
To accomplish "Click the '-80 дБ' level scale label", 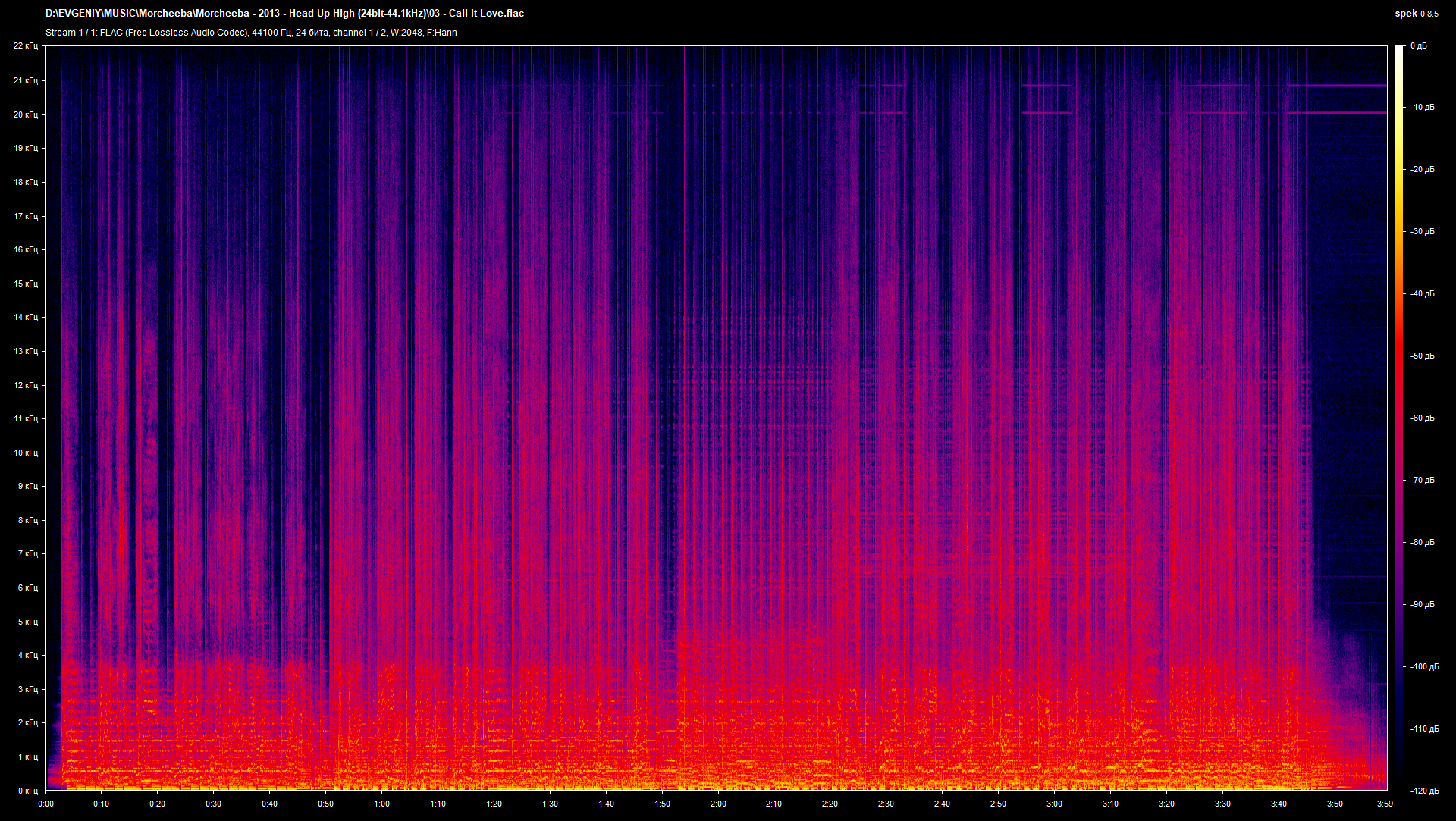I will 1423,543.
